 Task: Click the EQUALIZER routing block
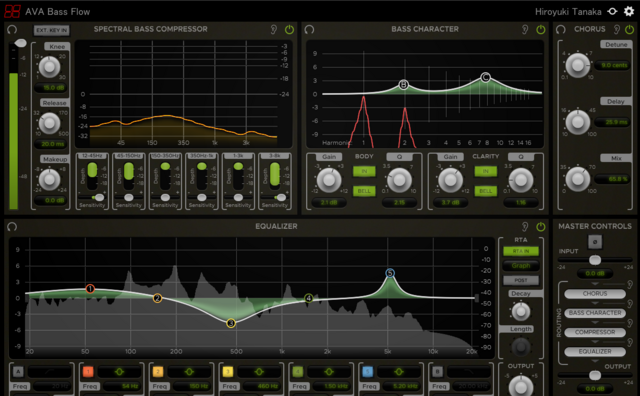(595, 352)
